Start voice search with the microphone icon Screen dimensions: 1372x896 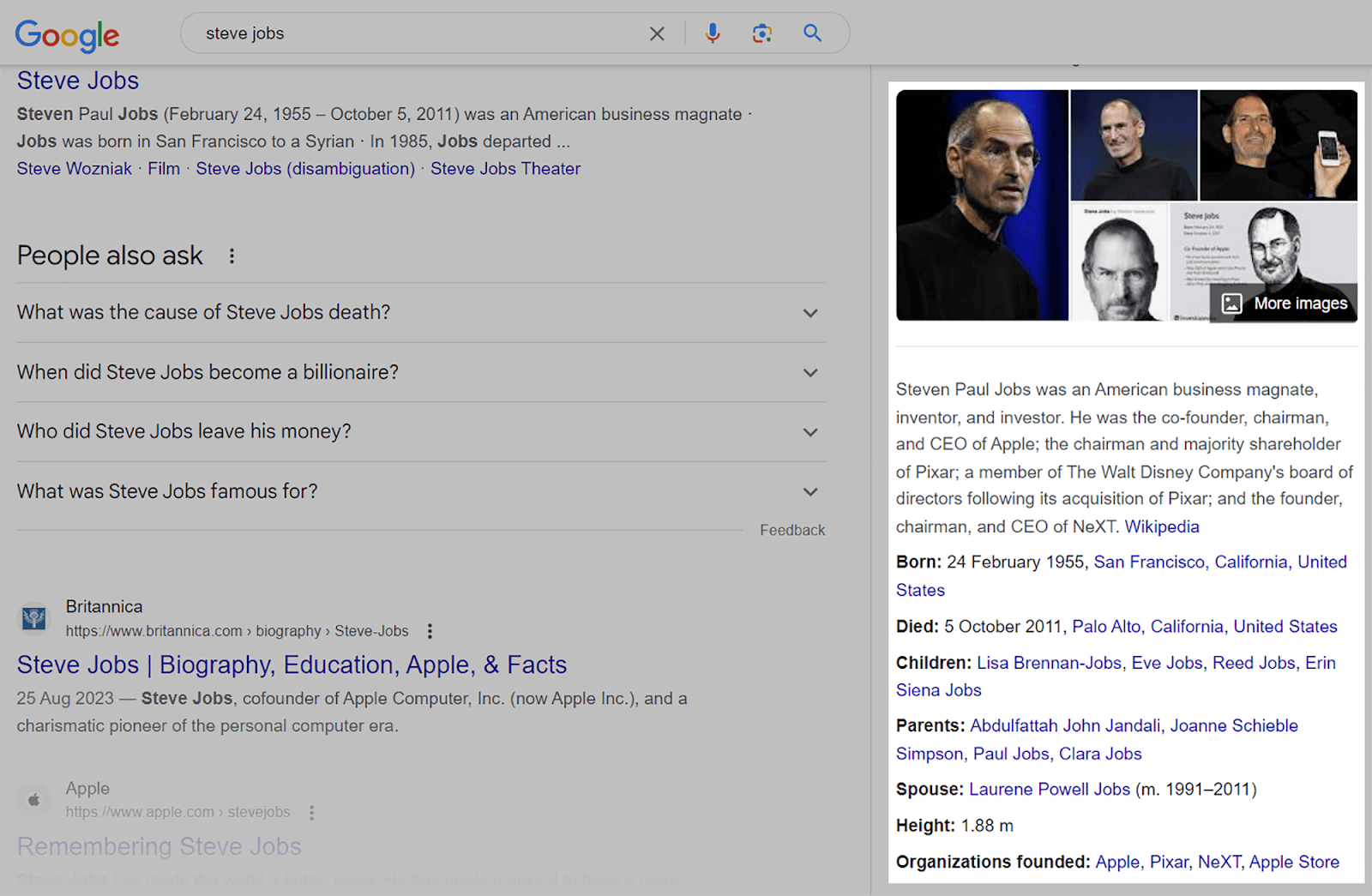click(x=712, y=33)
